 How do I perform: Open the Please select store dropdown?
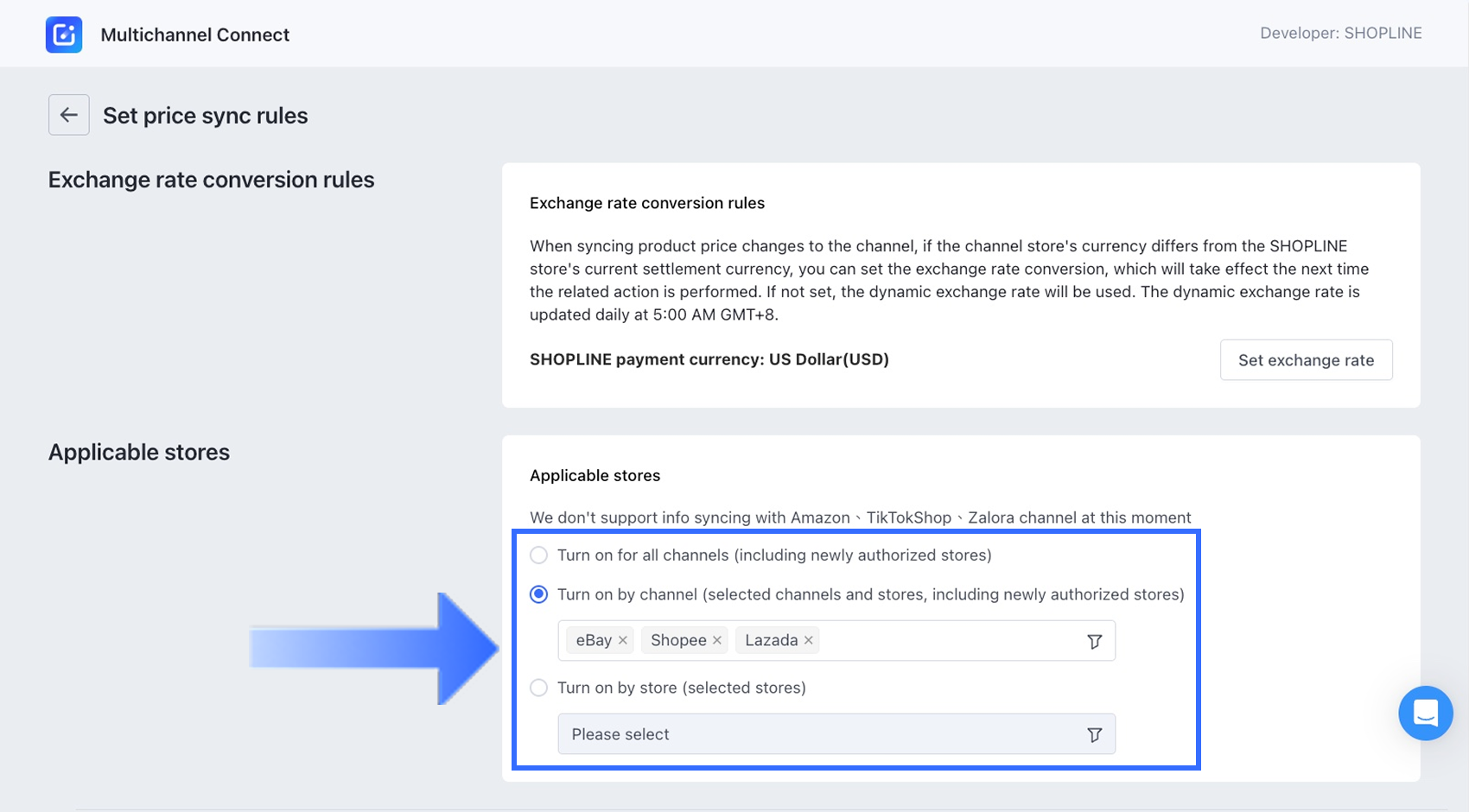click(821, 734)
